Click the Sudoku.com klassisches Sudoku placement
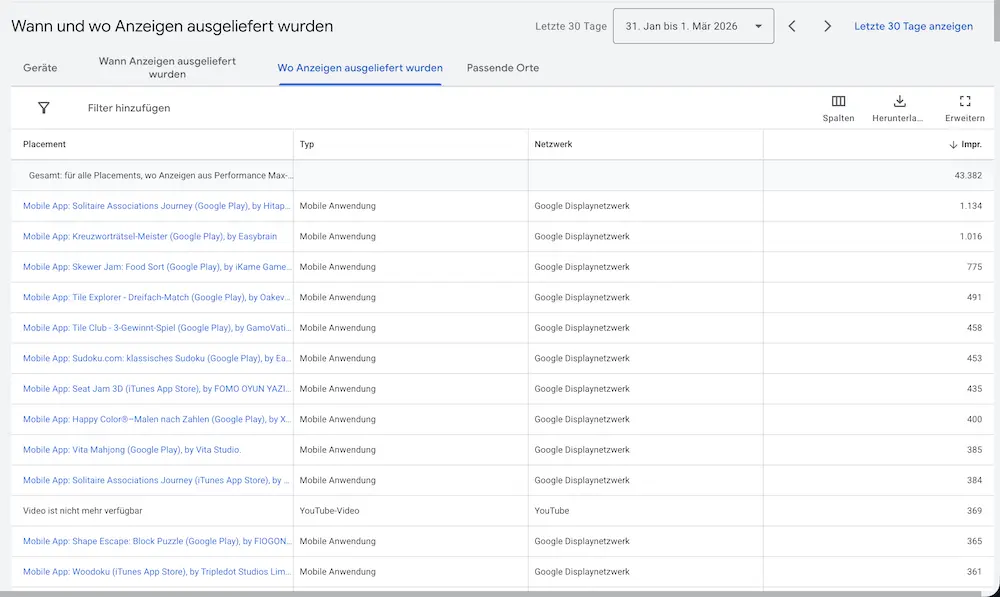 [x=150, y=358]
